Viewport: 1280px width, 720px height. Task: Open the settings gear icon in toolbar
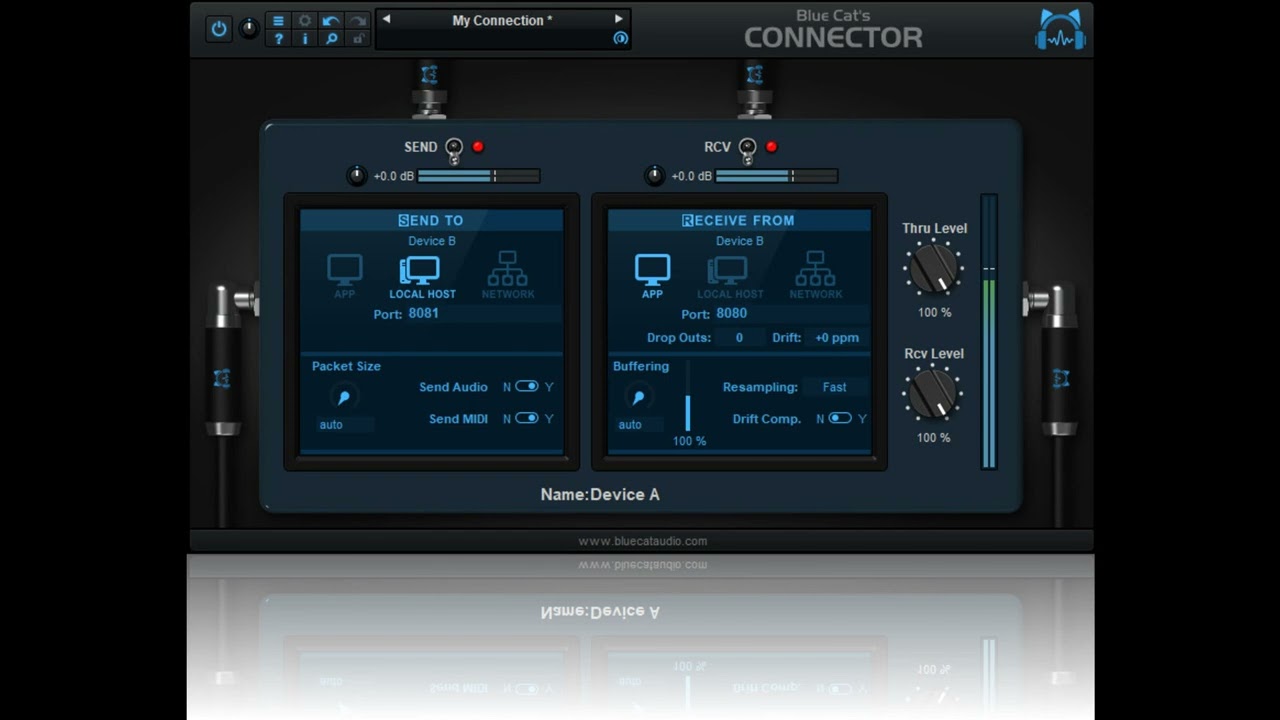tap(305, 20)
